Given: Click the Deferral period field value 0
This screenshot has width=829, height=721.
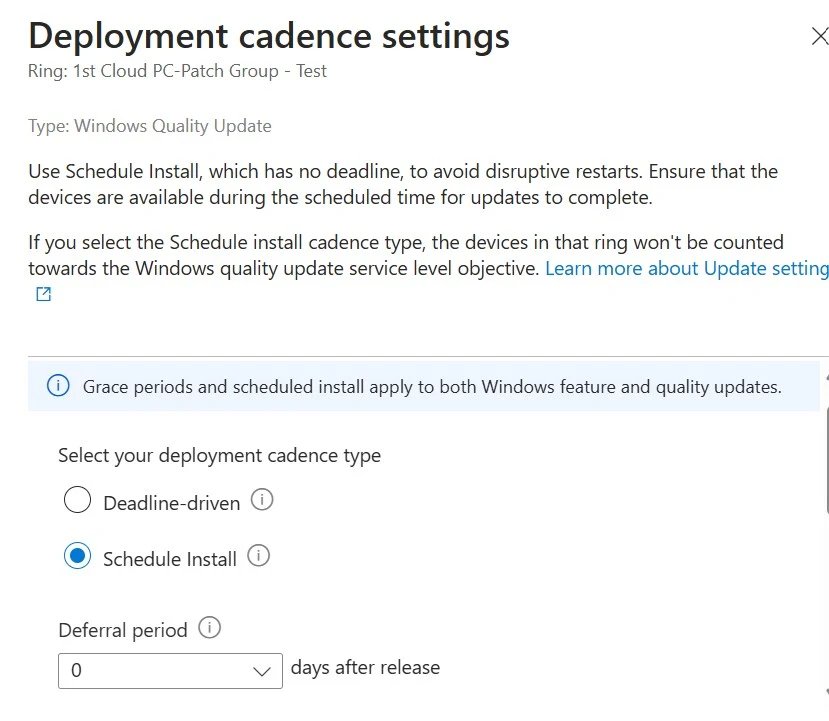Looking at the screenshot, I should point(76,670).
